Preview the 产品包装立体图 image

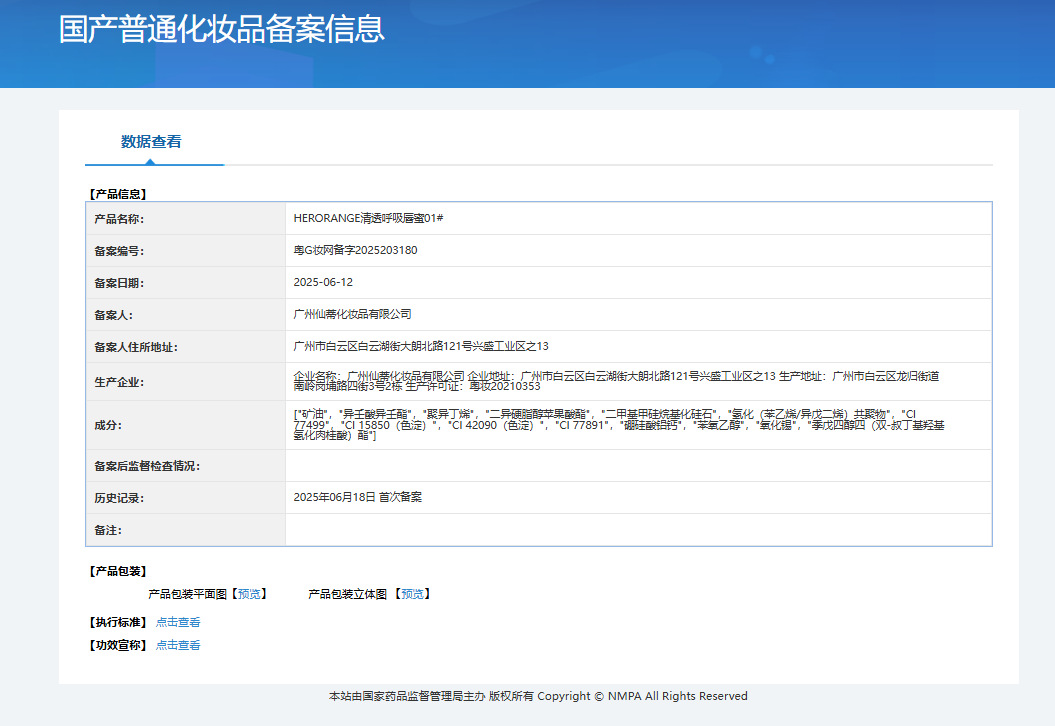414,594
